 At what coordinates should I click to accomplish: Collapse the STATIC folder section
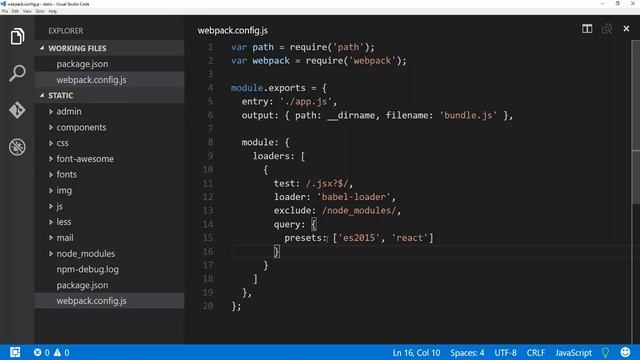[x=42, y=95]
